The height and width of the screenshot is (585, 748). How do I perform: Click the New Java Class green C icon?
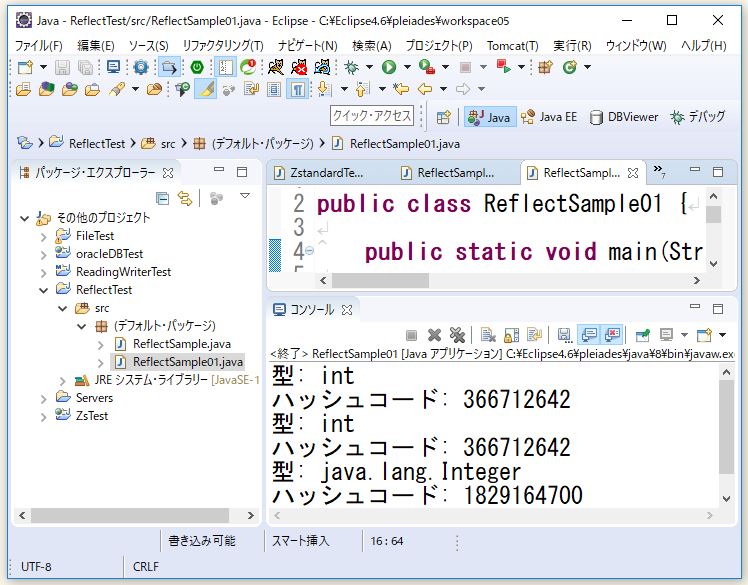pyautogui.click(x=570, y=67)
